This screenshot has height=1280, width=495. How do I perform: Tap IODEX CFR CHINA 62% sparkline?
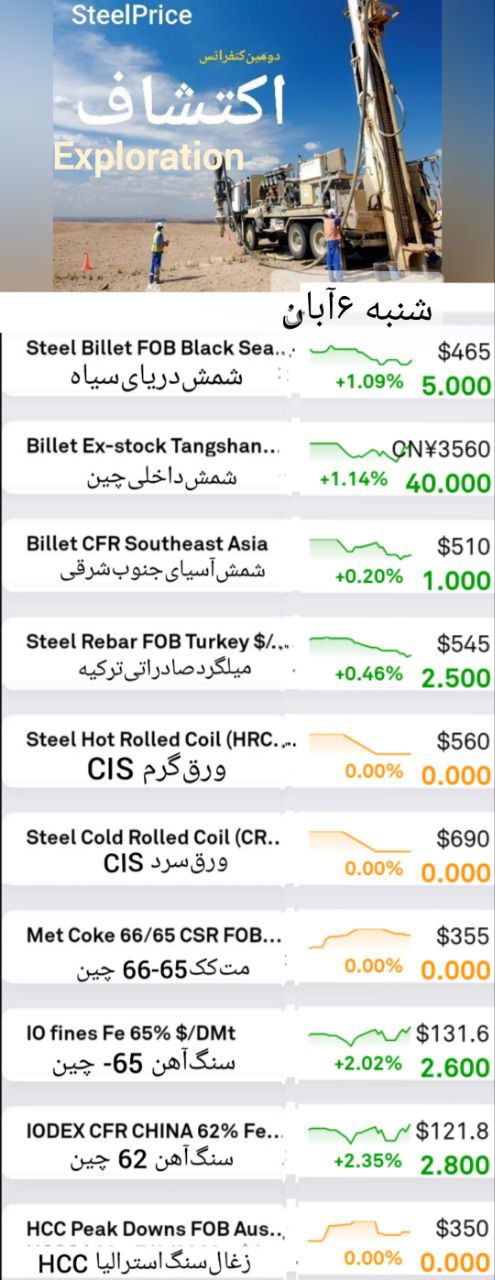click(360, 1132)
